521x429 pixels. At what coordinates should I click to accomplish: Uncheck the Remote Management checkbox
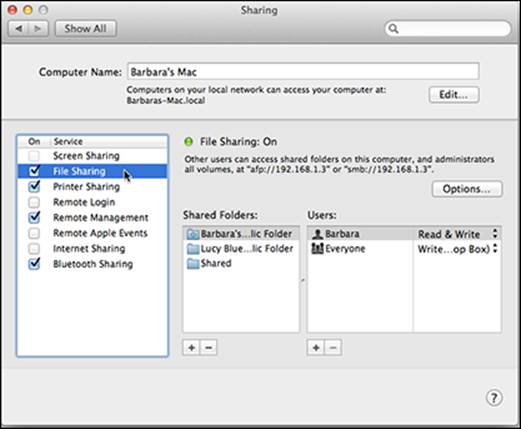pyautogui.click(x=34, y=217)
